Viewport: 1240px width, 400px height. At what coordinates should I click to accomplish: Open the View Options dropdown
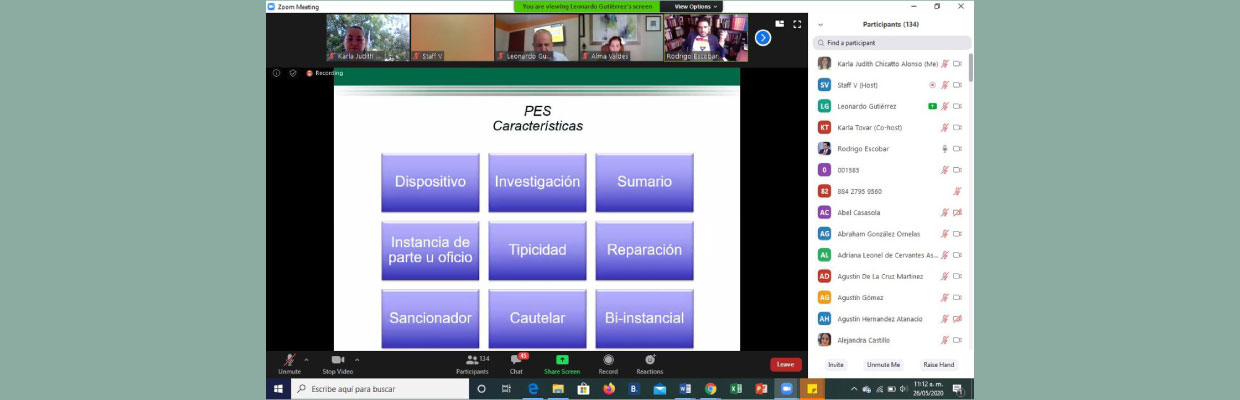tap(696, 6)
